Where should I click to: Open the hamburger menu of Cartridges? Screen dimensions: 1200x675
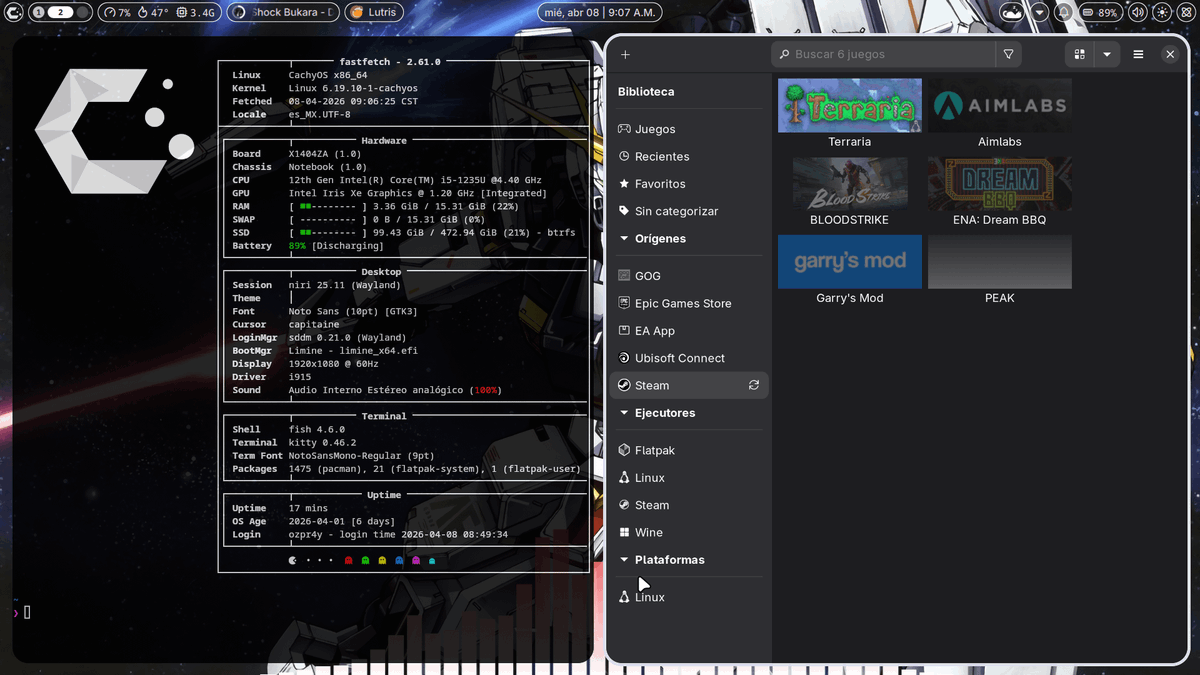pyautogui.click(x=1138, y=54)
